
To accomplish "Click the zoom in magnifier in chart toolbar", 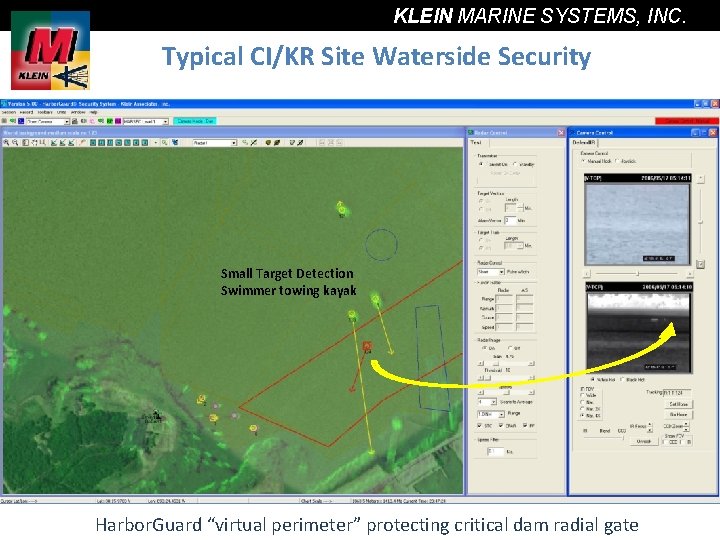I will pyautogui.click(x=6, y=143).
